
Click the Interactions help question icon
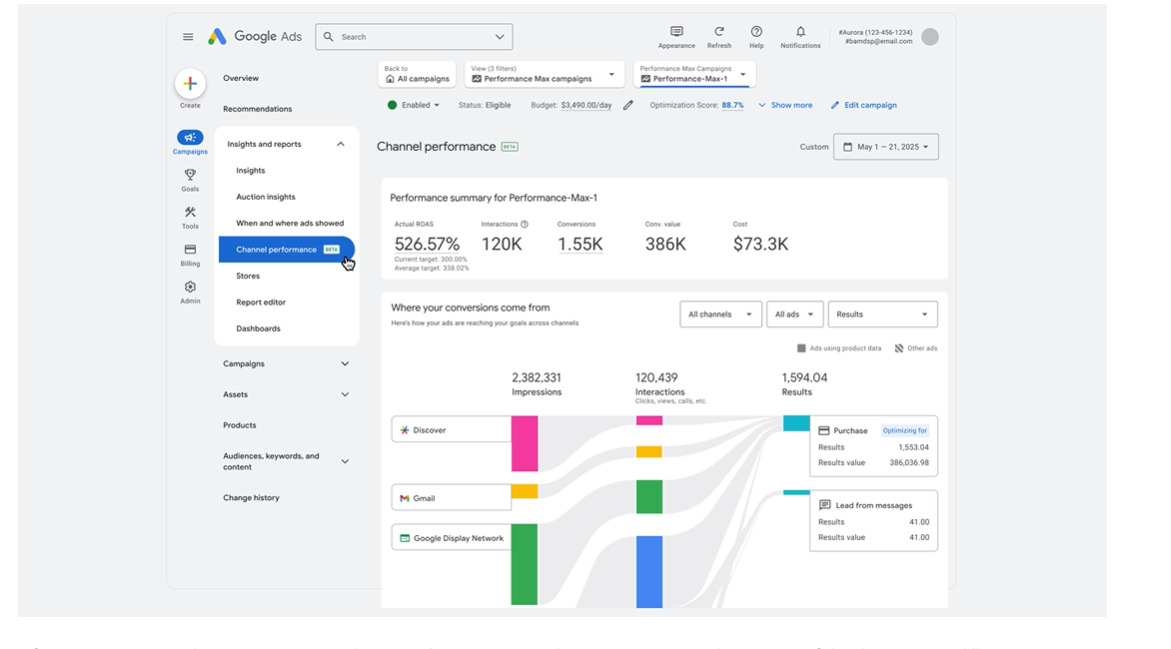524,224
